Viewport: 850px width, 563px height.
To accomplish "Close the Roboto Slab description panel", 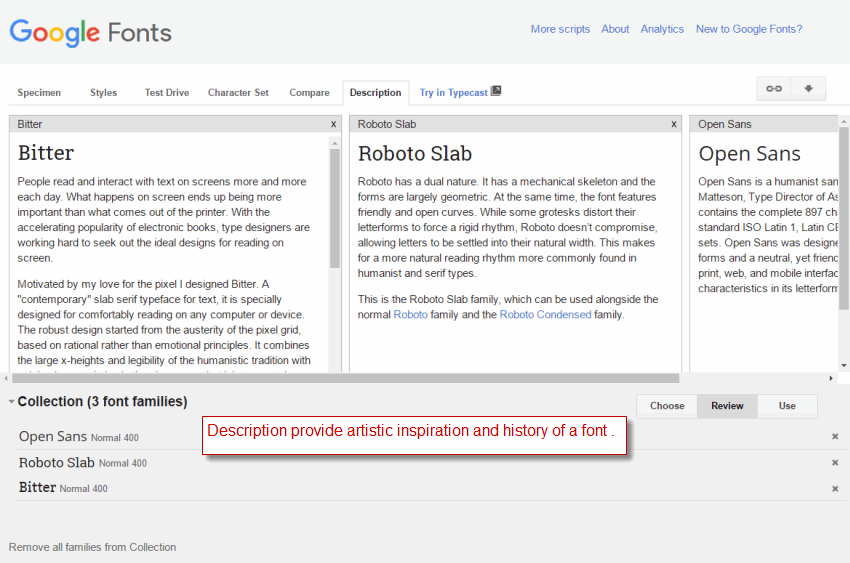I will 674,124.
